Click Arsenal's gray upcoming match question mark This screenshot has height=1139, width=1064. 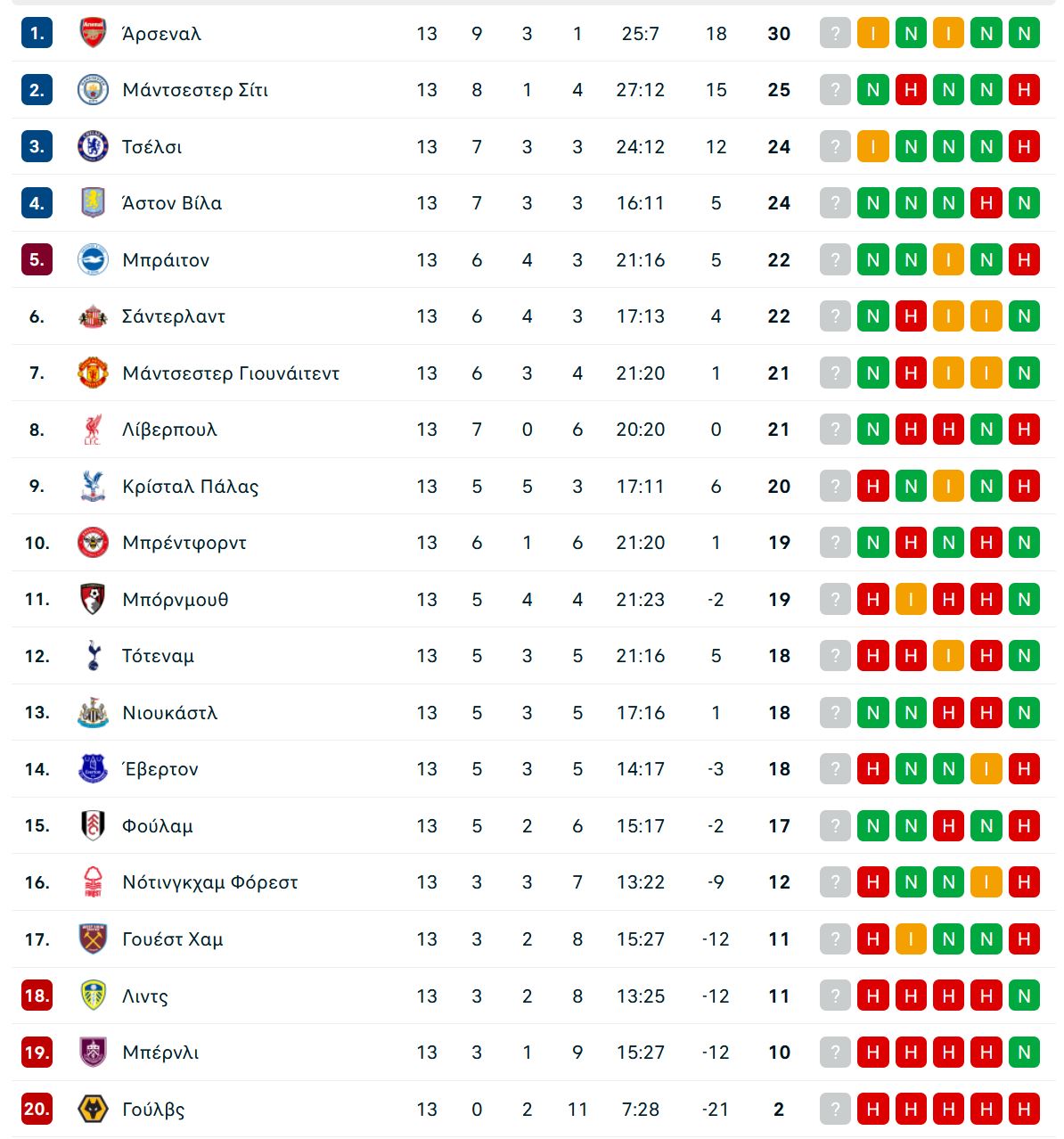835,34
